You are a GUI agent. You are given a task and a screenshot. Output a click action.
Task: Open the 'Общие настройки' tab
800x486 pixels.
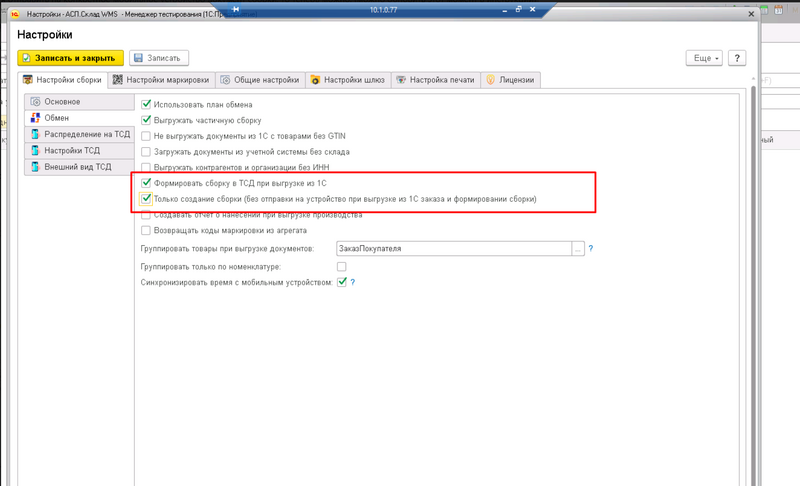coord(260,80)
